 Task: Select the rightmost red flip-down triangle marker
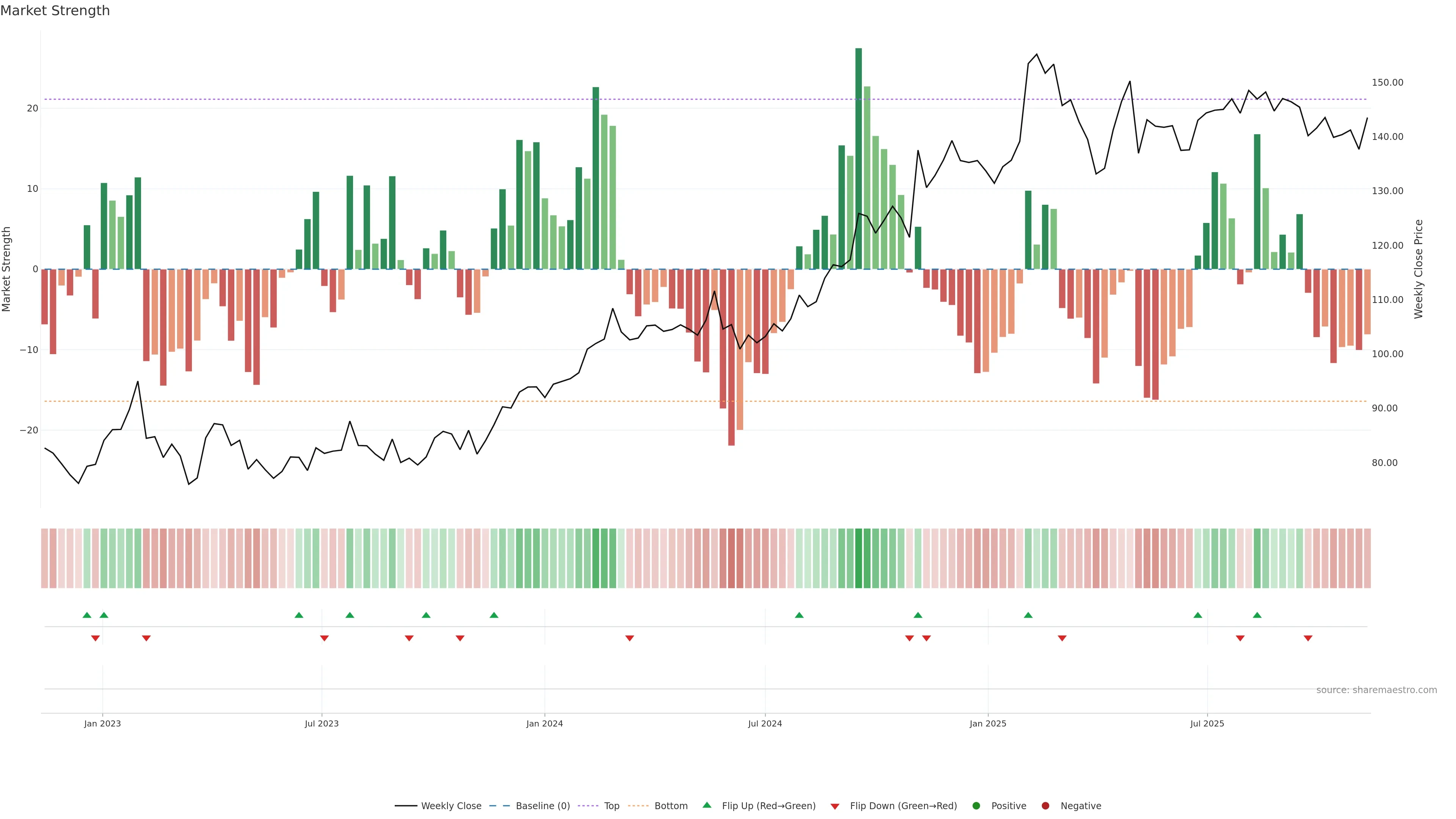[x=1308, y=638]
